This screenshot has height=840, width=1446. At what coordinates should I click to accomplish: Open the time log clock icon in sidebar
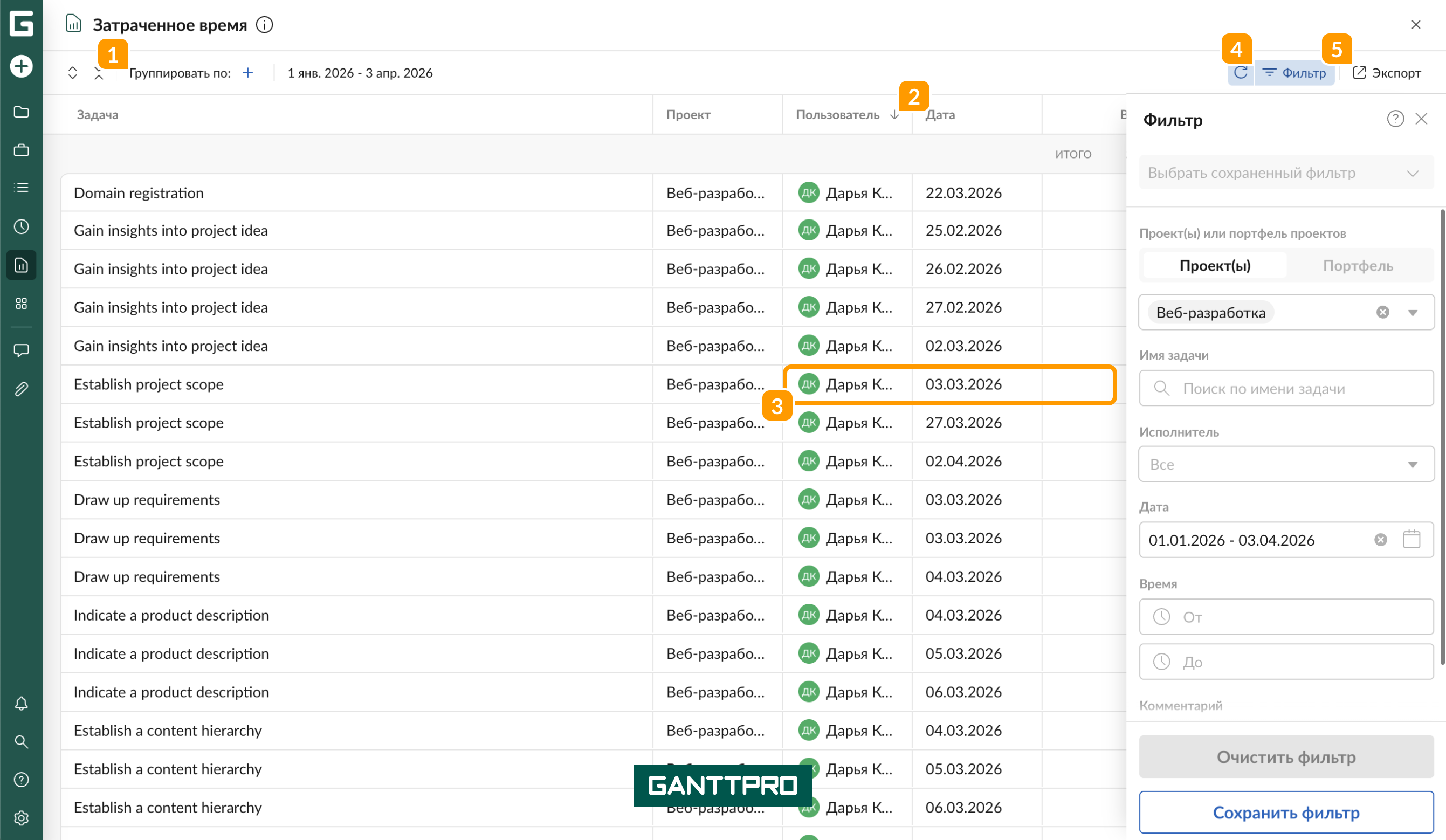click(21, 226)
